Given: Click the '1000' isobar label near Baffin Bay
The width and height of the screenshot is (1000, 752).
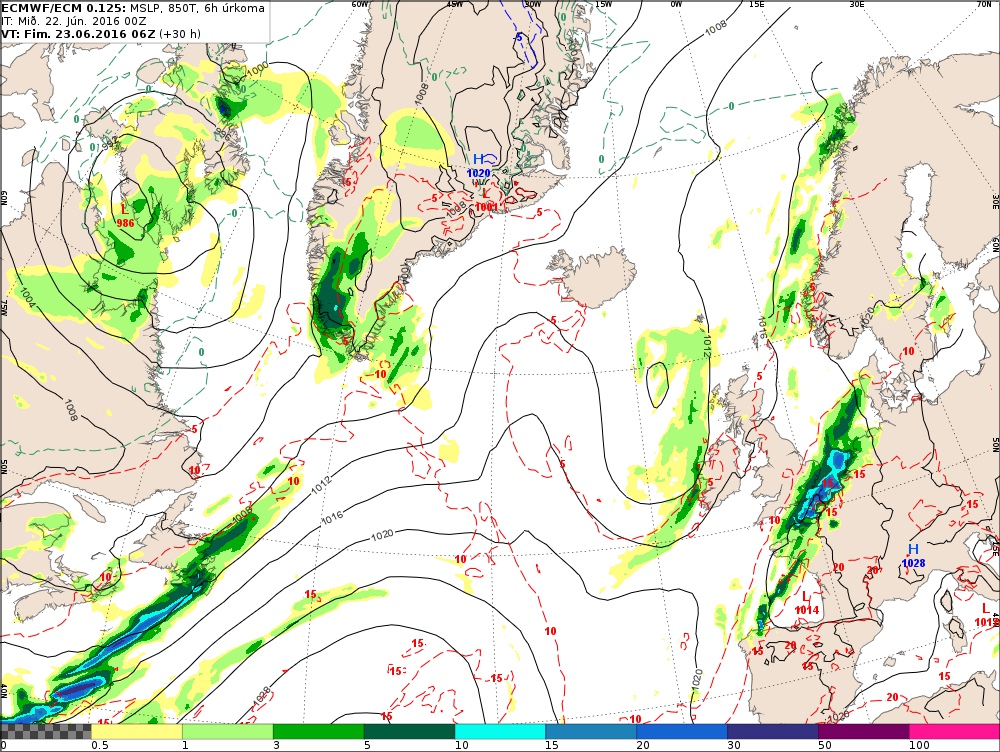Looking at the screenshot, I should (x=258, y=69).
